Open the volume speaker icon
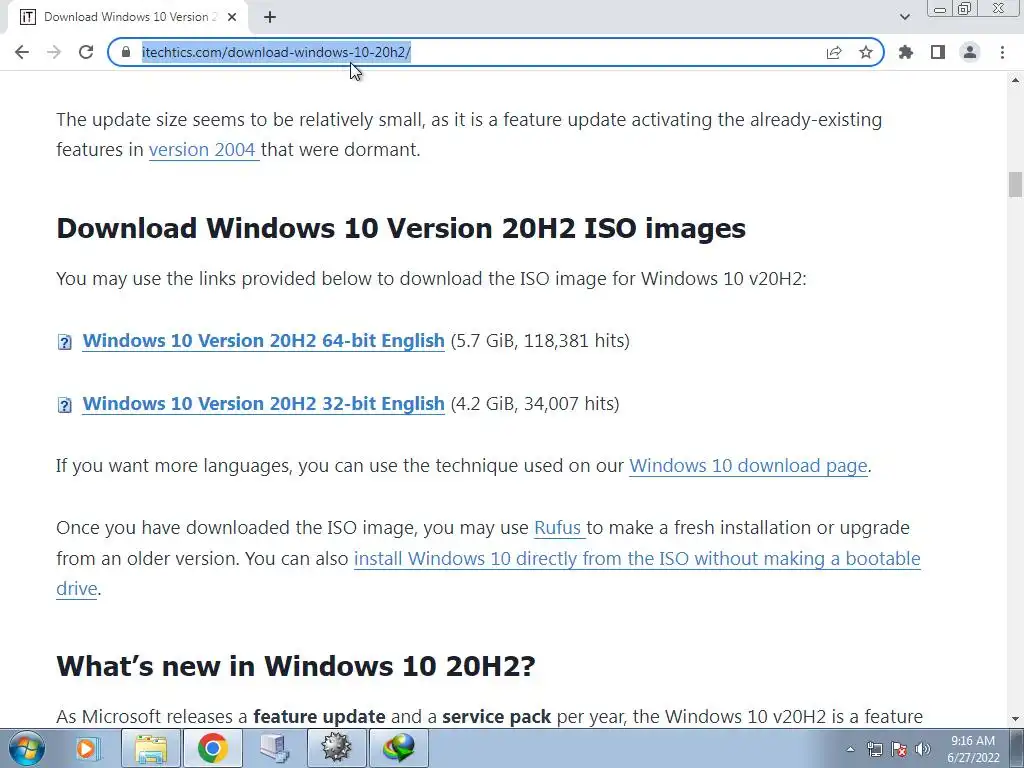The height and width of the screenshot is (768, 1024). click(923, 749)
